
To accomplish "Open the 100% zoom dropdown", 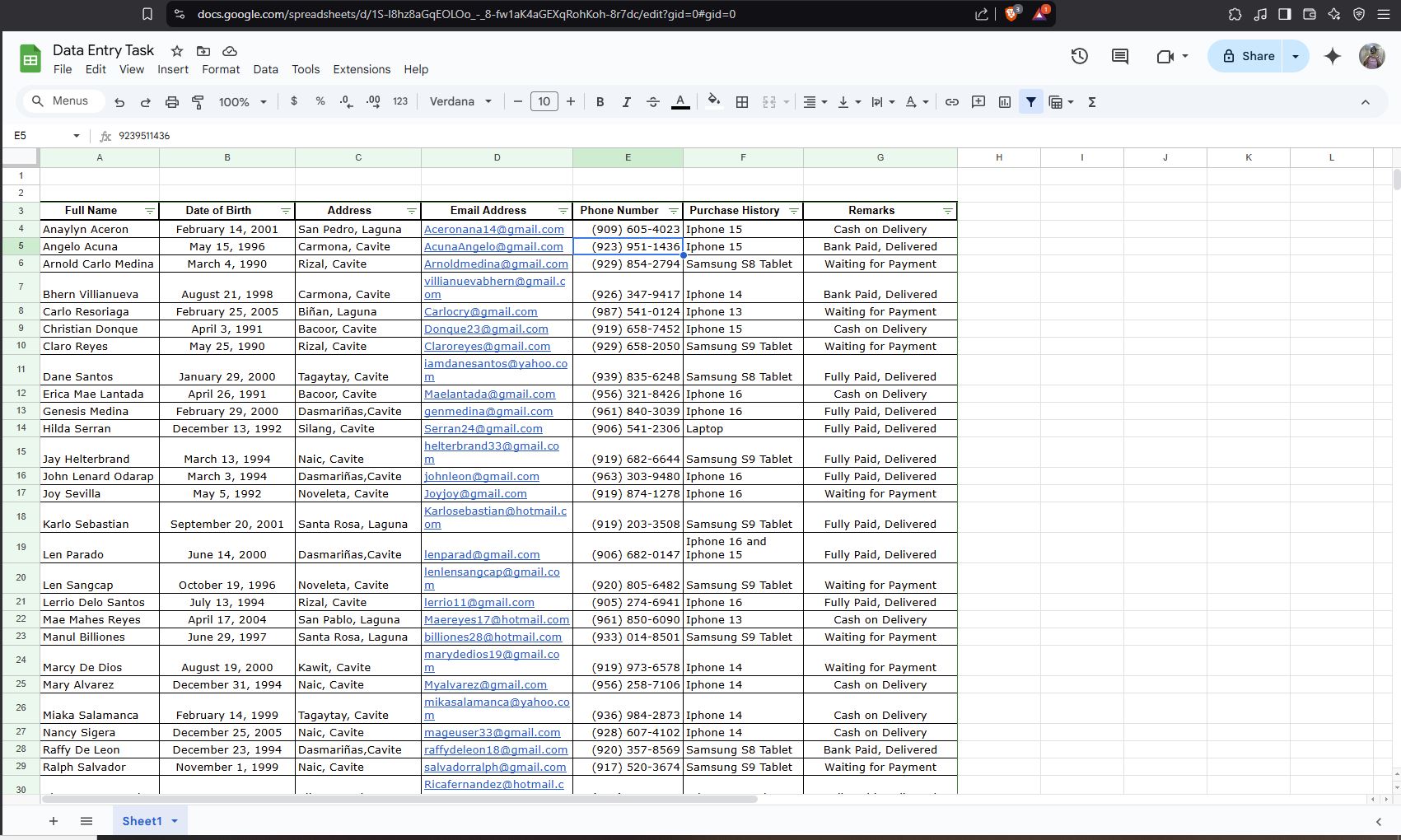I will [x=242, y=102].
